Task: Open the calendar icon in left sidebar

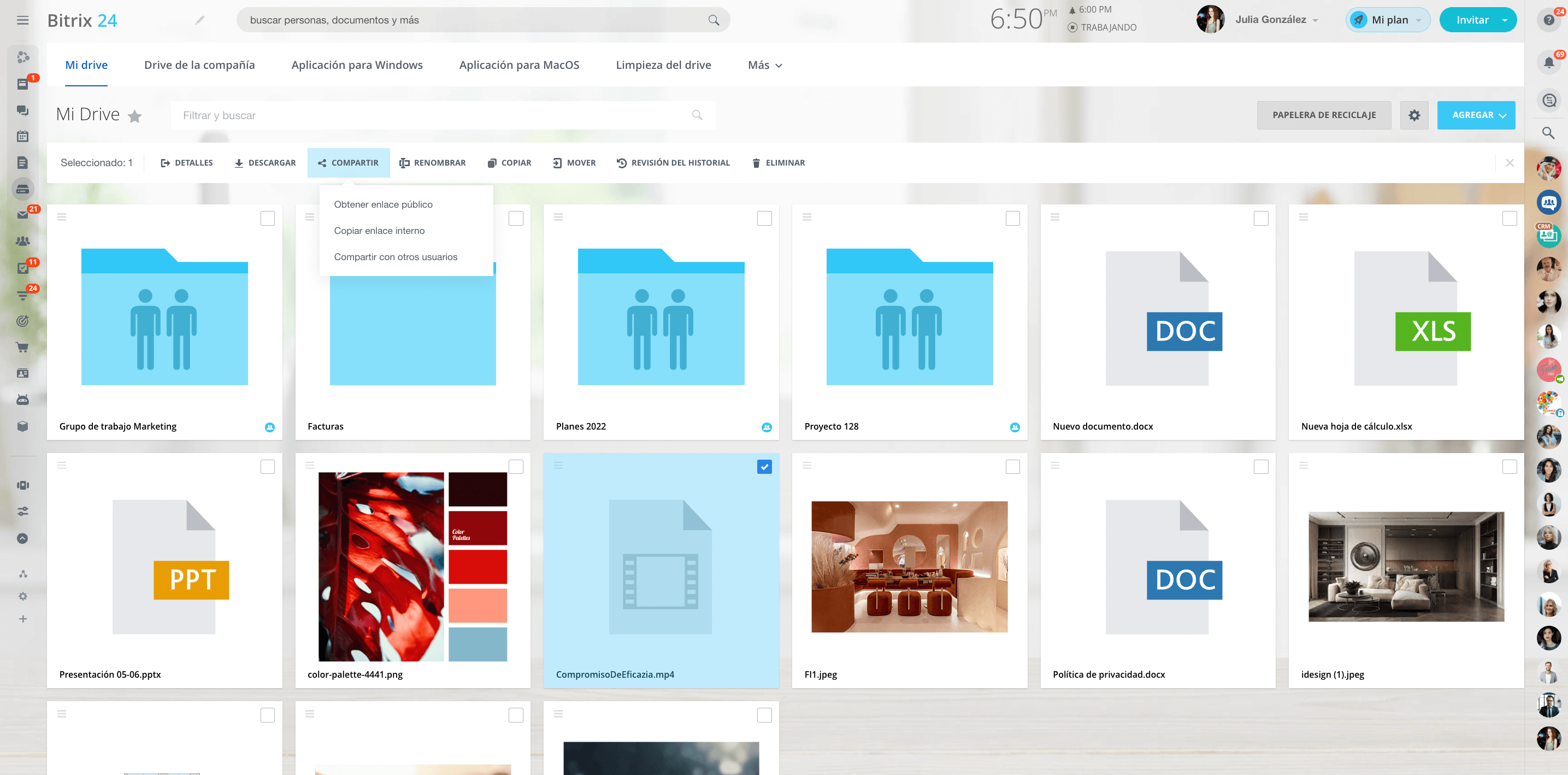Action: tap(22, 137)
